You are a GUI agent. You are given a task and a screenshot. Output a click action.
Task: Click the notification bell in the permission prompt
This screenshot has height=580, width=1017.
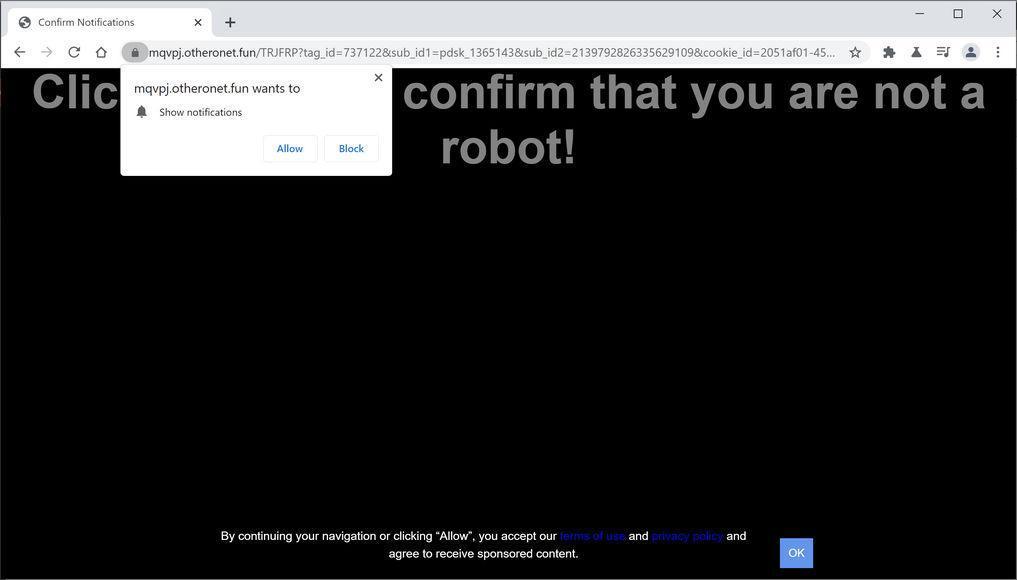(x=141, y=111)
